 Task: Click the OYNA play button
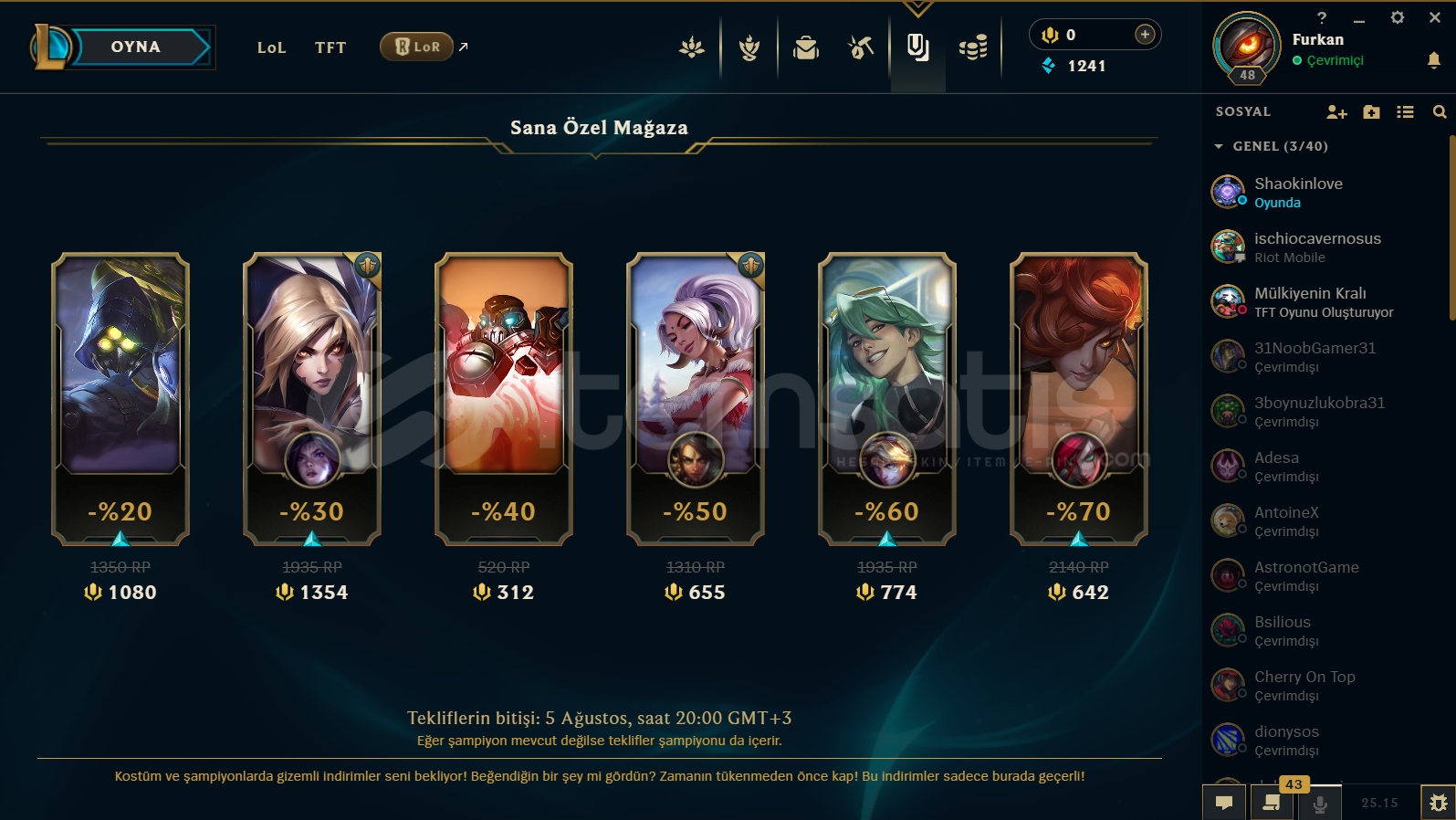[x=135, y=47]
